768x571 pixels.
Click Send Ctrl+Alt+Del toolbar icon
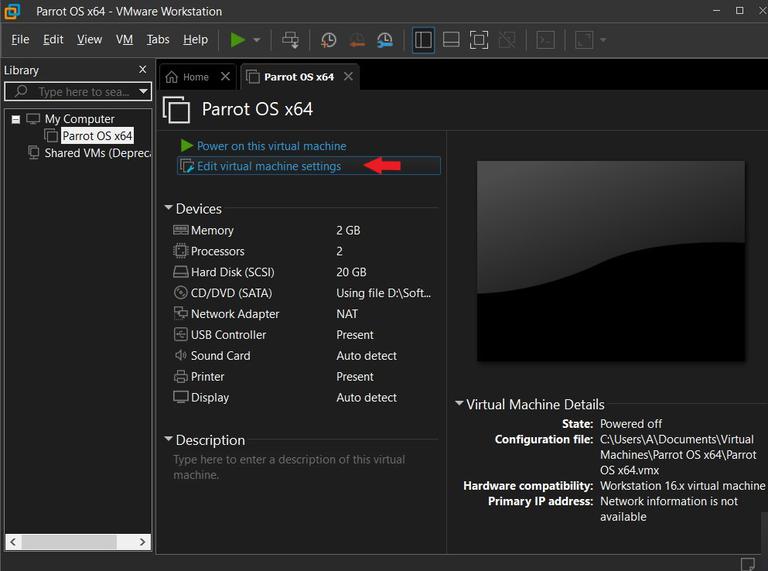click(x=291, y=40)
